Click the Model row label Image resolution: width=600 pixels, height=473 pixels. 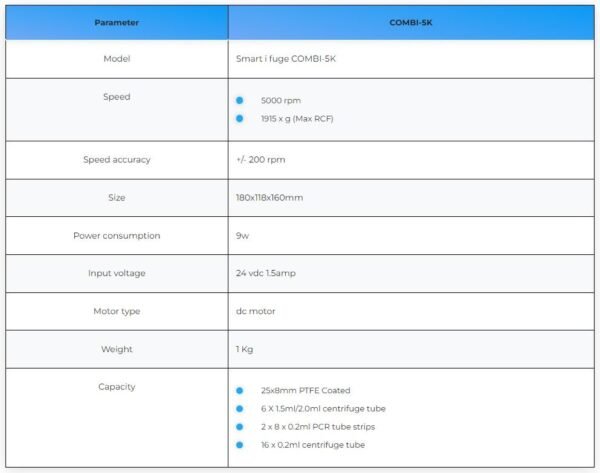(x=117, y=59)
